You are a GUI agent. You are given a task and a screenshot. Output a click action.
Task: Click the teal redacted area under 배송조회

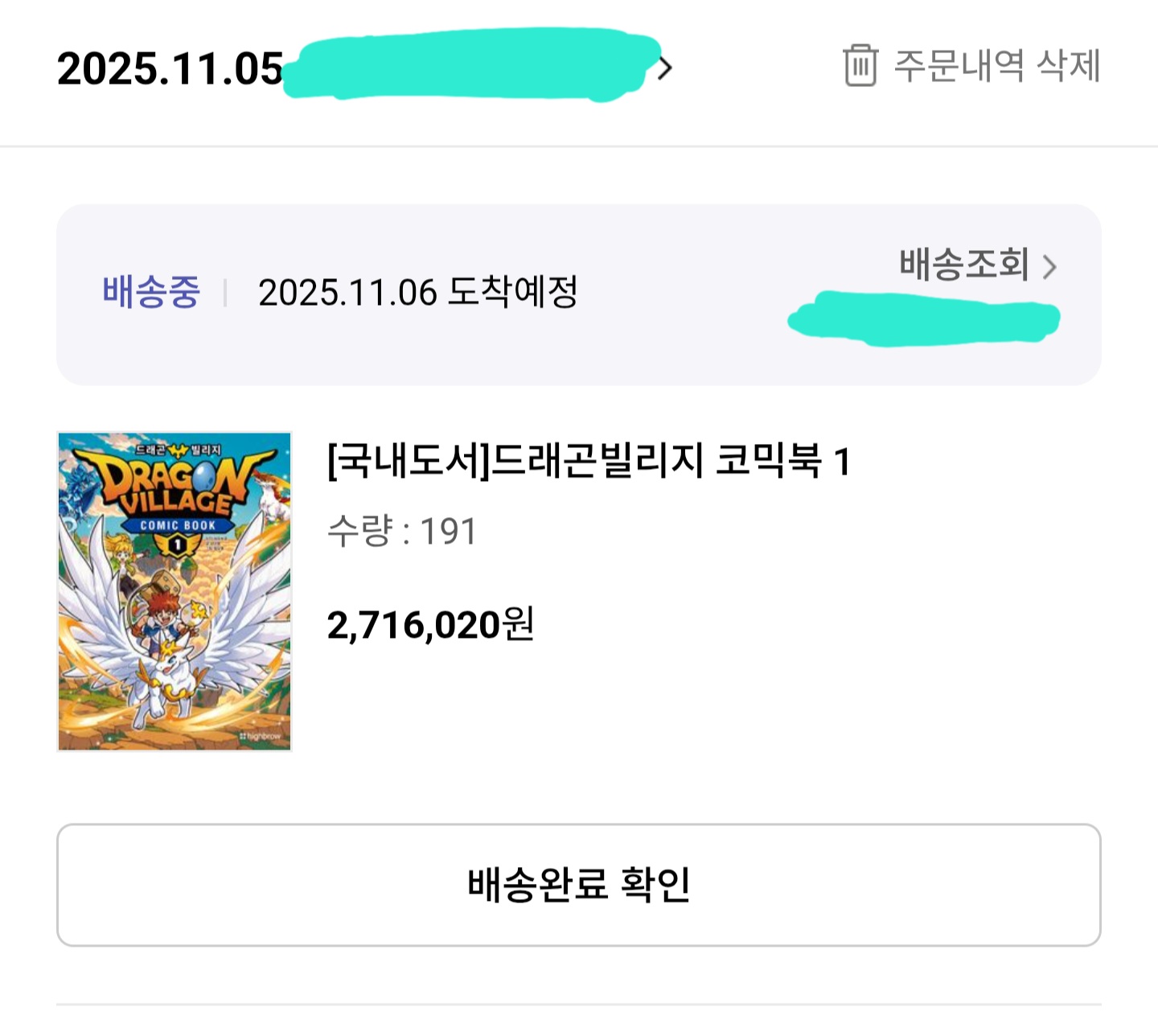(923, 319)
